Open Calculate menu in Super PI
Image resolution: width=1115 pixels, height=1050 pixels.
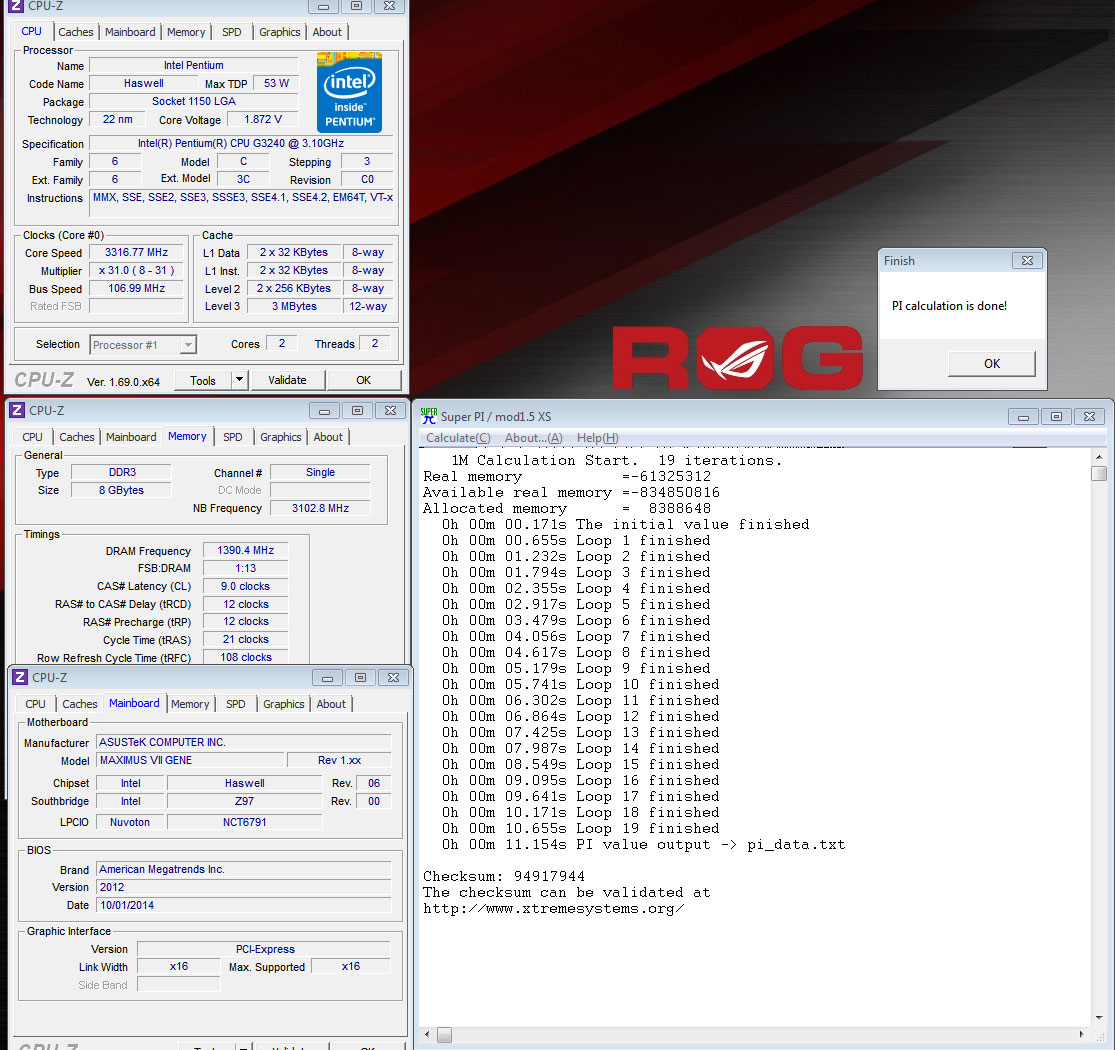(x=458, y=438)
